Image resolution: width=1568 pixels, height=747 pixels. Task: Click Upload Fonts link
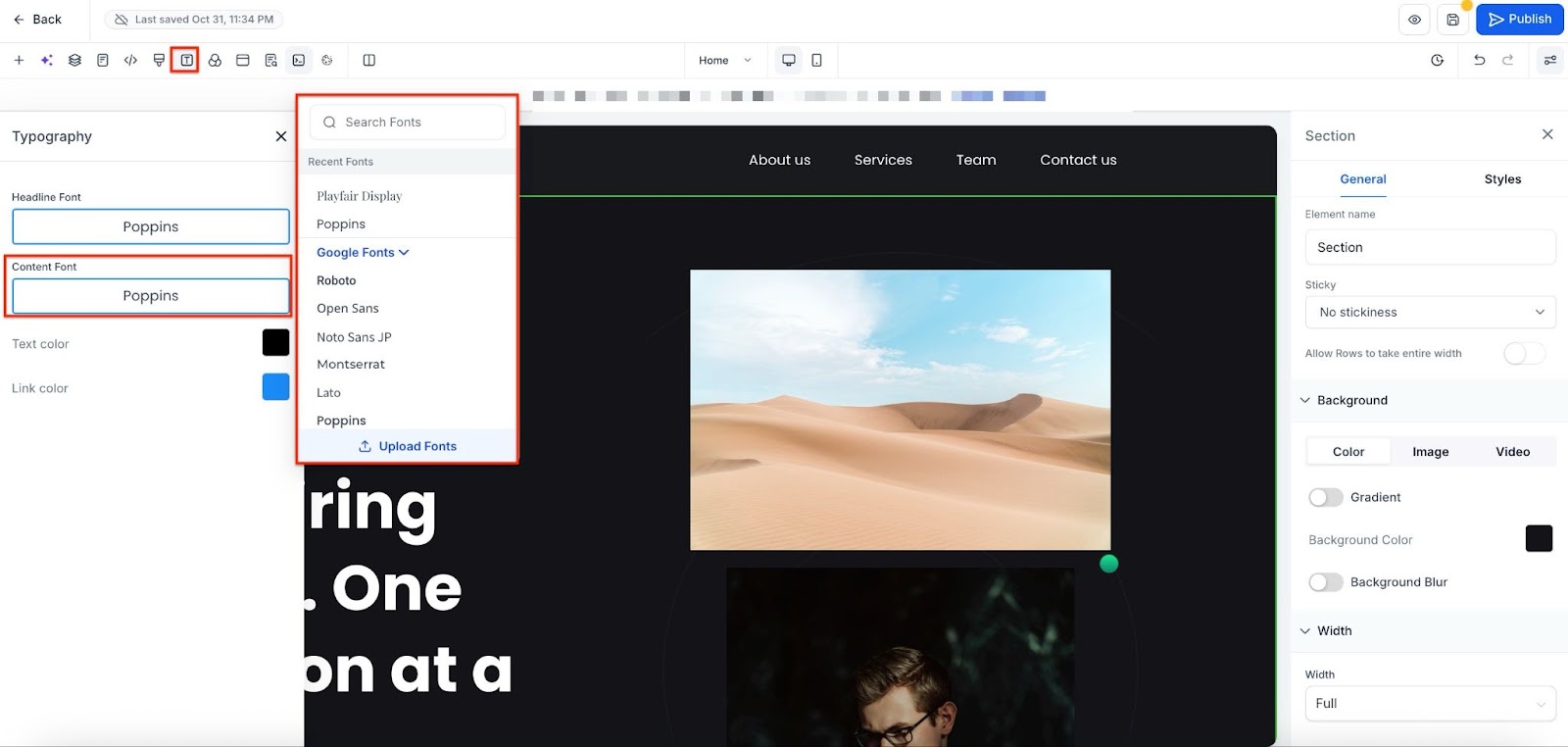pyautogui.click(x=408, y=447)
